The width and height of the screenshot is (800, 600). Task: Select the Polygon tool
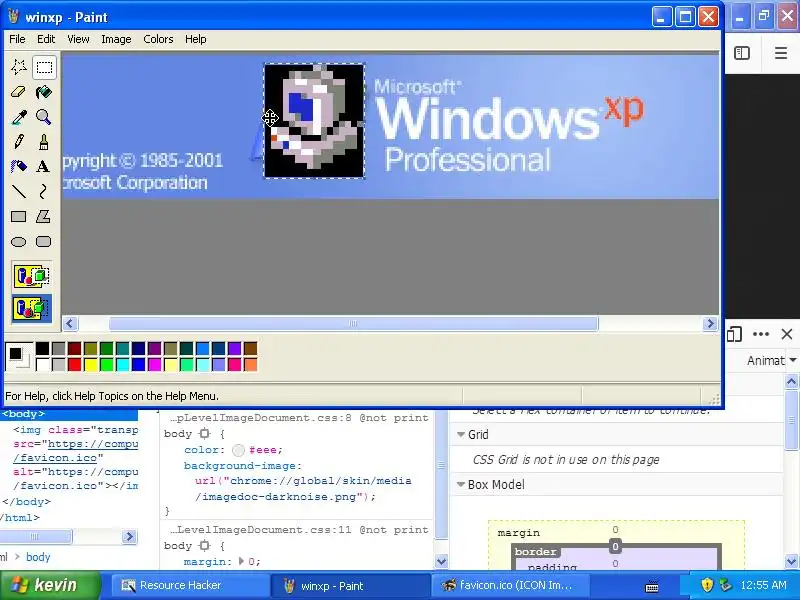click(44, 216)
